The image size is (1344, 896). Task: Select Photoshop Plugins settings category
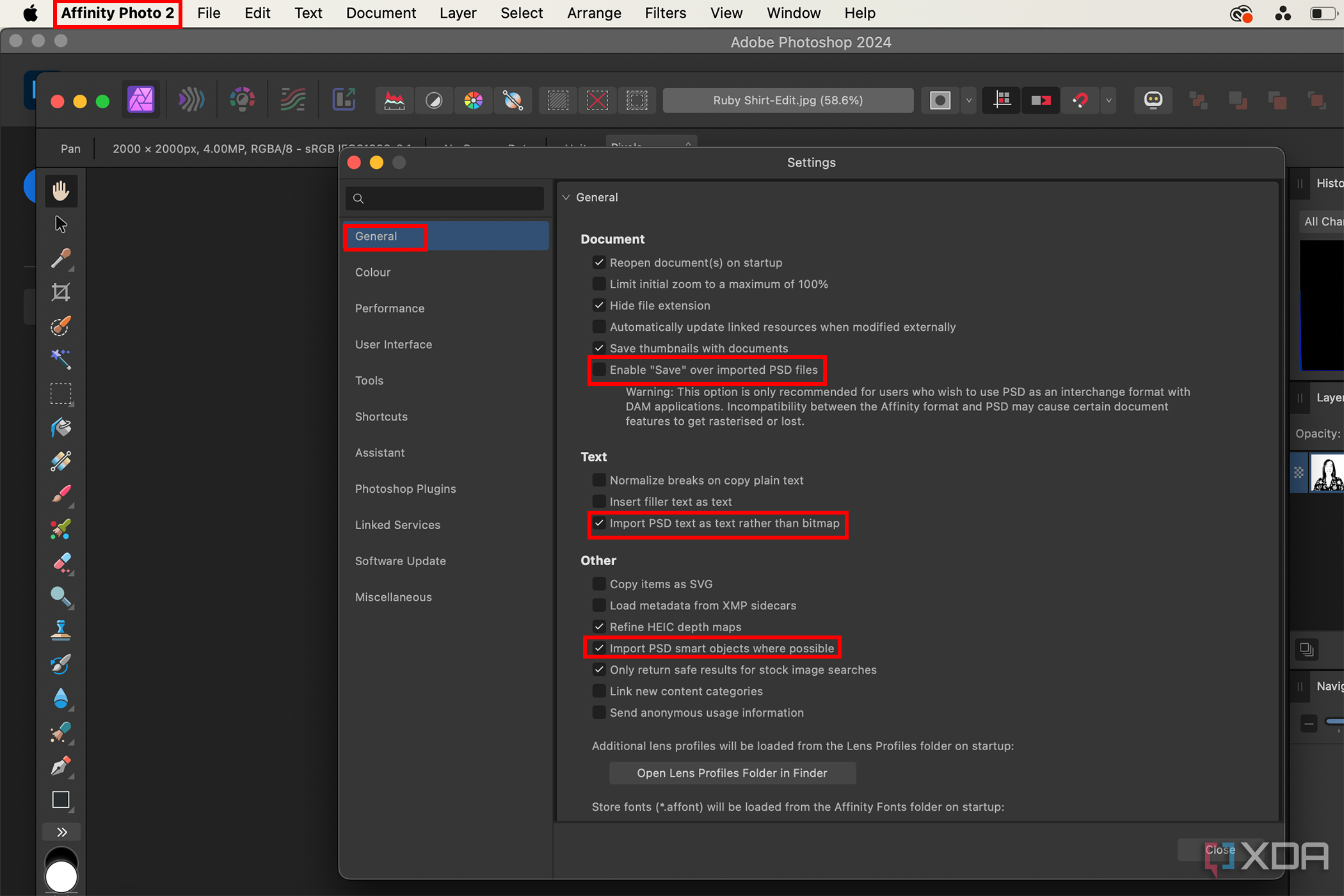446,488
